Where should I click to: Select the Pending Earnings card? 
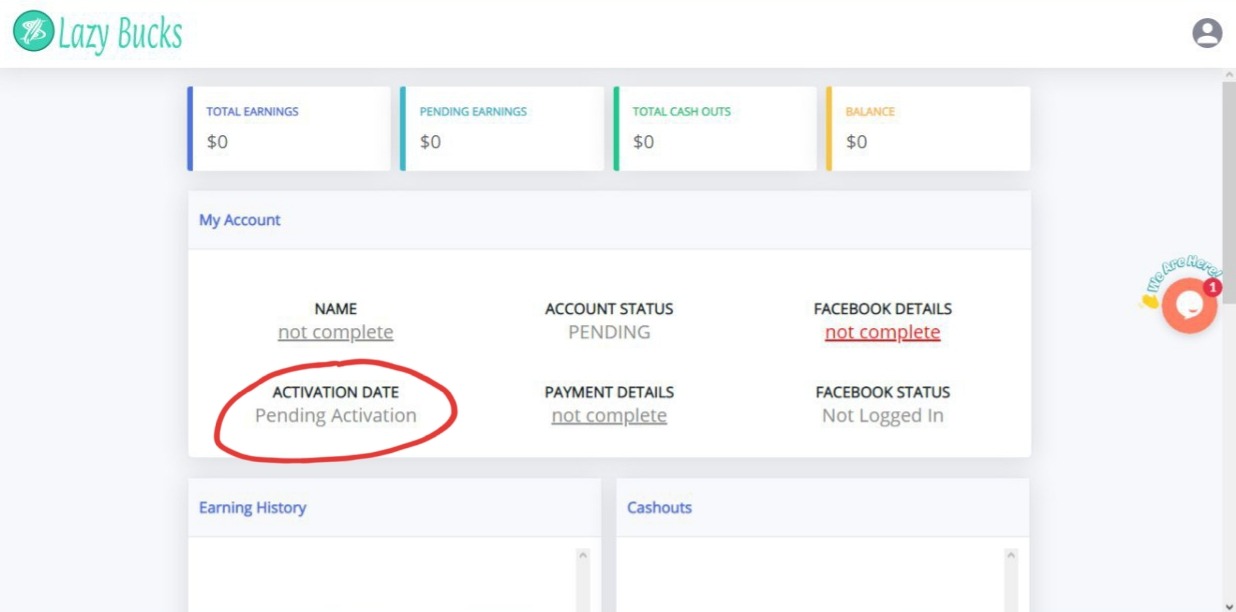502,128
